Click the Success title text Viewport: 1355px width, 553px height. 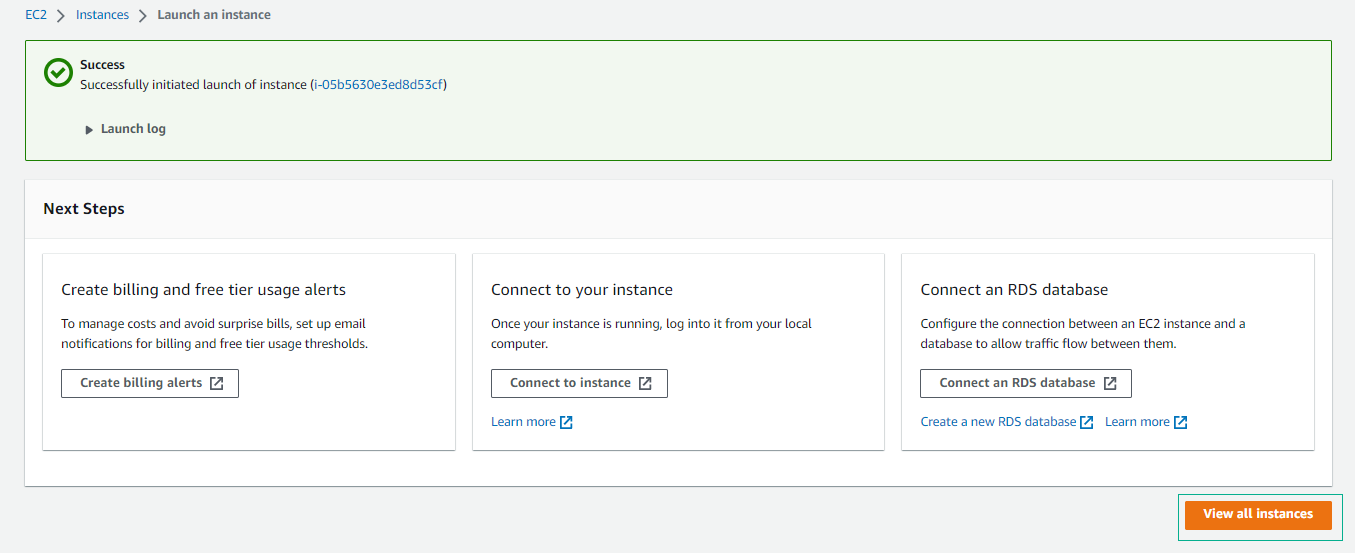tap(102, 65)
